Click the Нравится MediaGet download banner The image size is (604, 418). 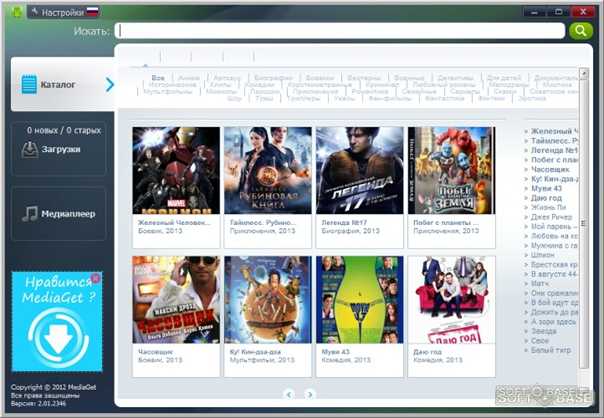point(57,322)
